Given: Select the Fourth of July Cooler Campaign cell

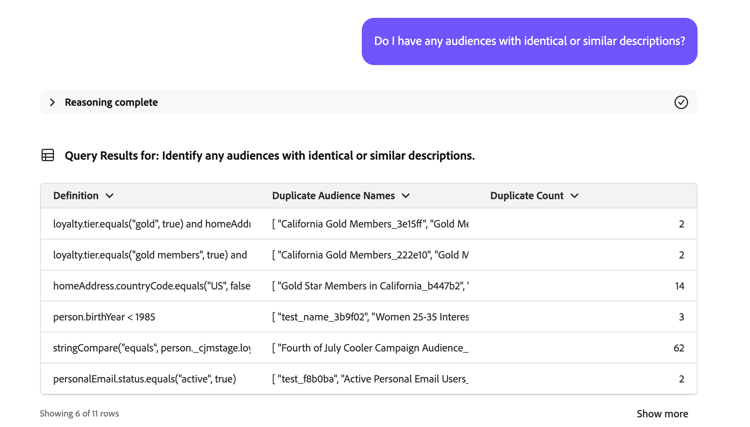Looking at the screenshot, I should (x=370, y=348).
